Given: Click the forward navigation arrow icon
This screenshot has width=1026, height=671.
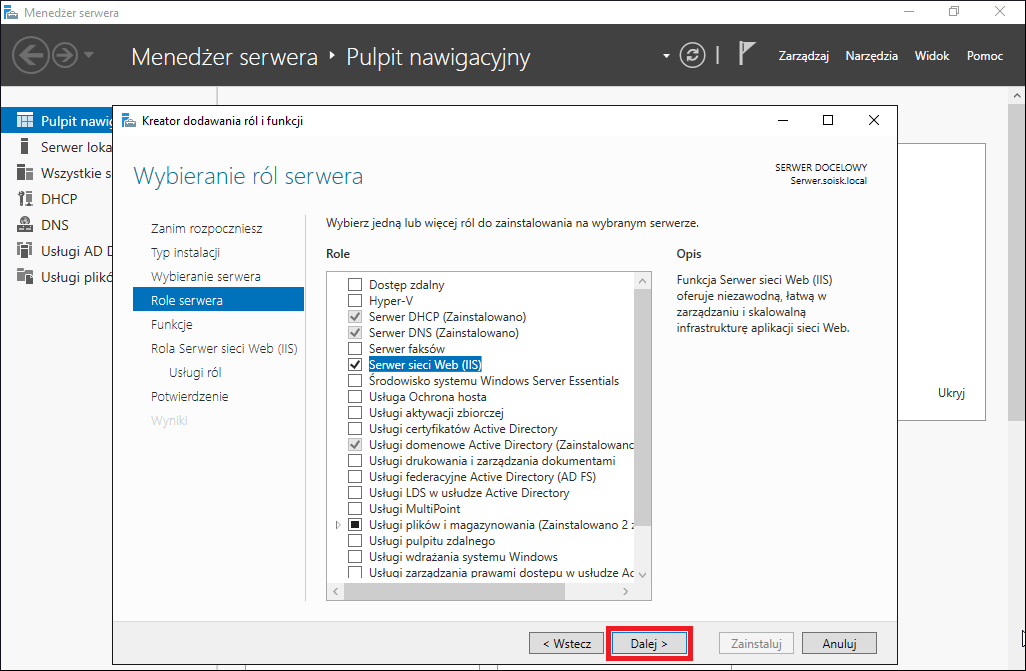Looking at the screenshot, I should 65,55.
